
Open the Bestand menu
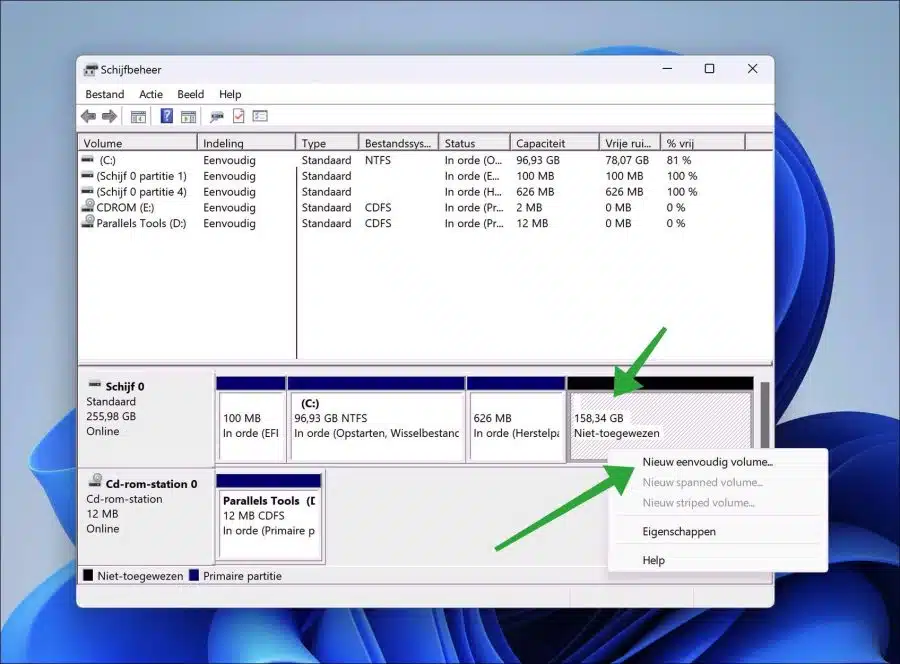[x=104, y=94]
